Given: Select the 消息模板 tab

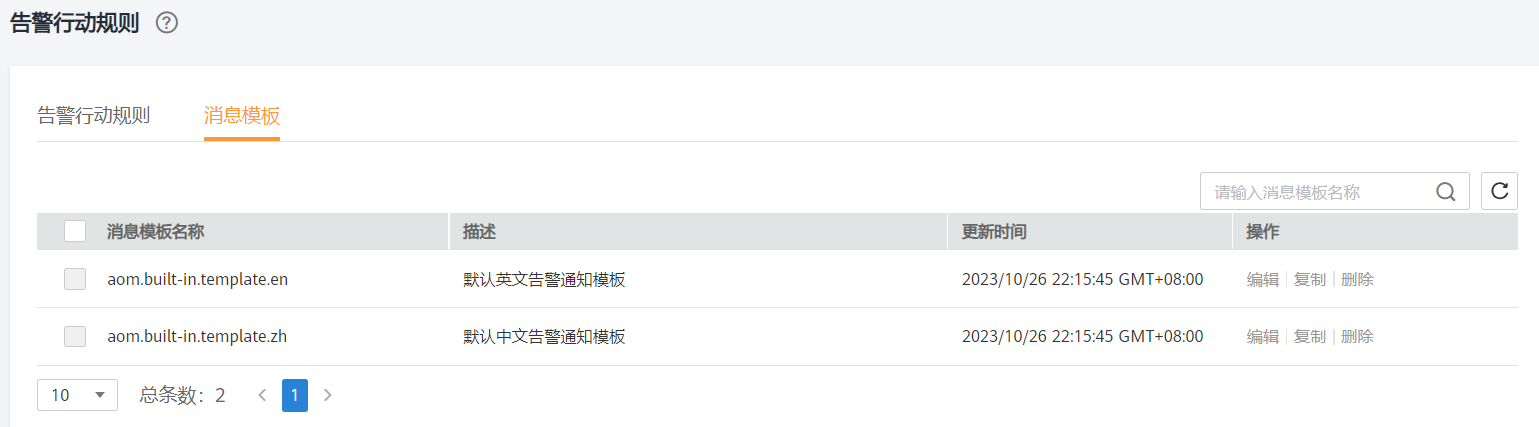Looking at the screenshot, I should click(242, 115).
